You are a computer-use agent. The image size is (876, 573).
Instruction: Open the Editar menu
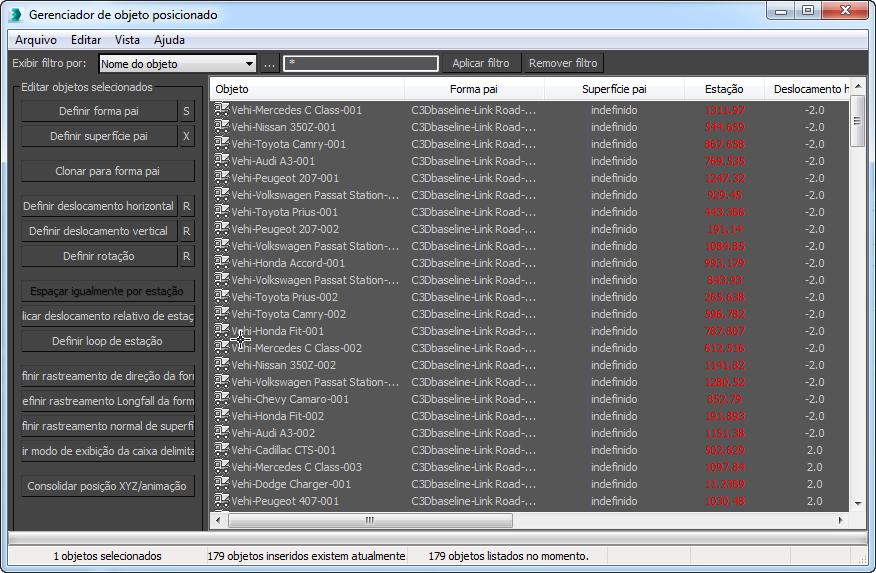[86, 40]
